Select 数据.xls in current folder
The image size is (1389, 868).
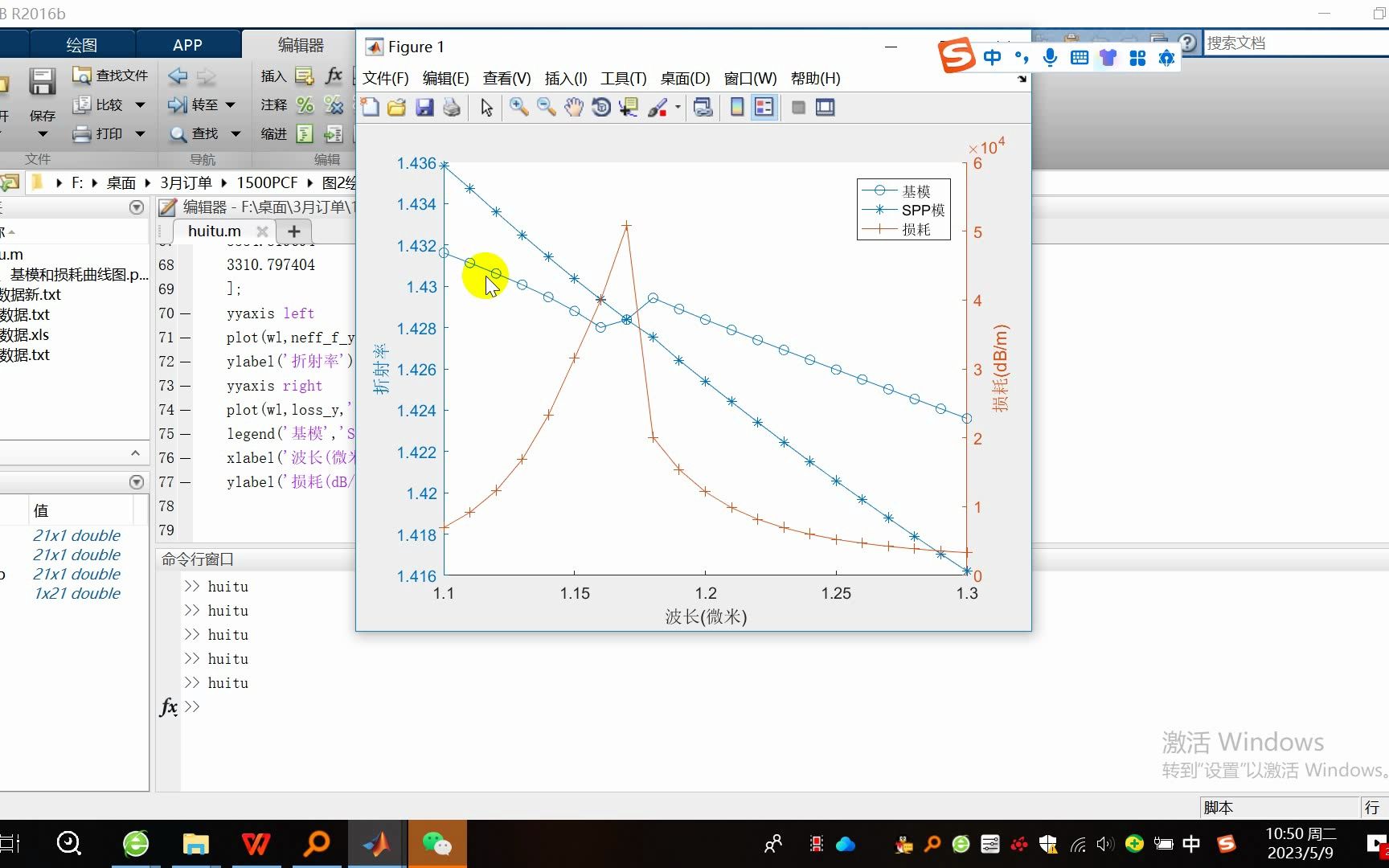[x=25, y=335]
